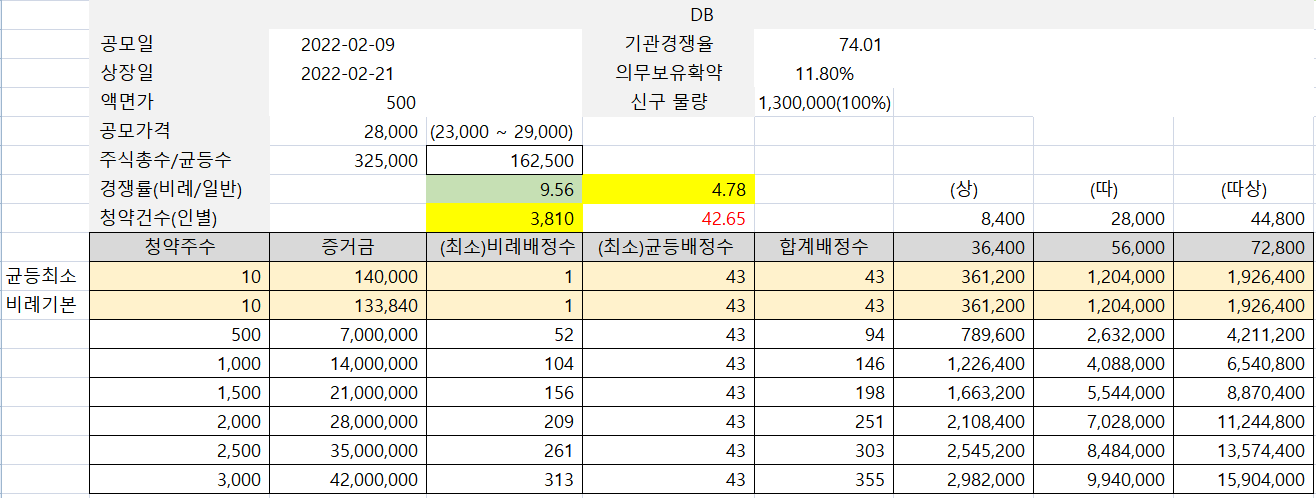
Task: Select the 14,000,000 deposit cell
Action: (x=347, y=364)
